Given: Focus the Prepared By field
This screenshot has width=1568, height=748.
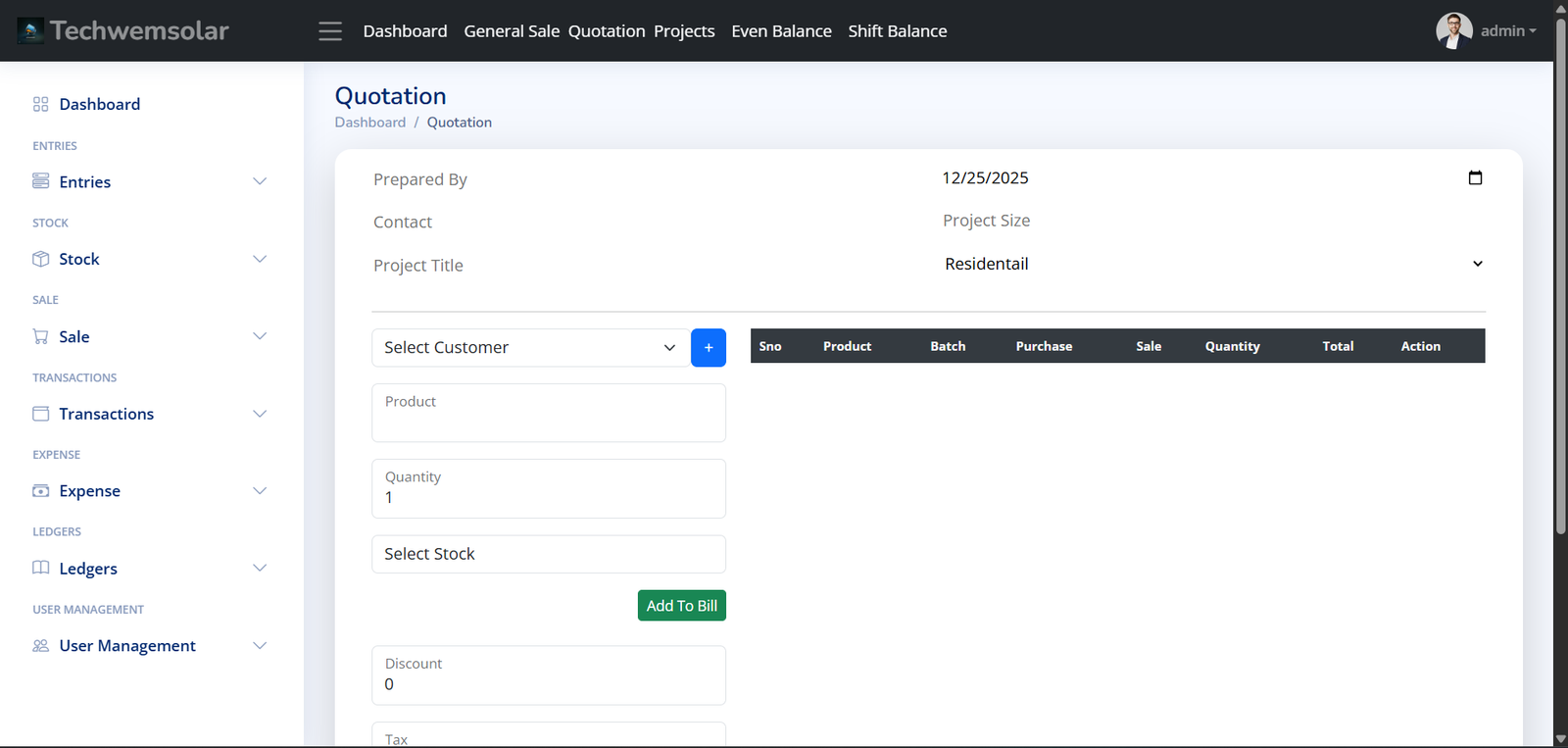Looking at the screenshot, I should tap(645, 179).
